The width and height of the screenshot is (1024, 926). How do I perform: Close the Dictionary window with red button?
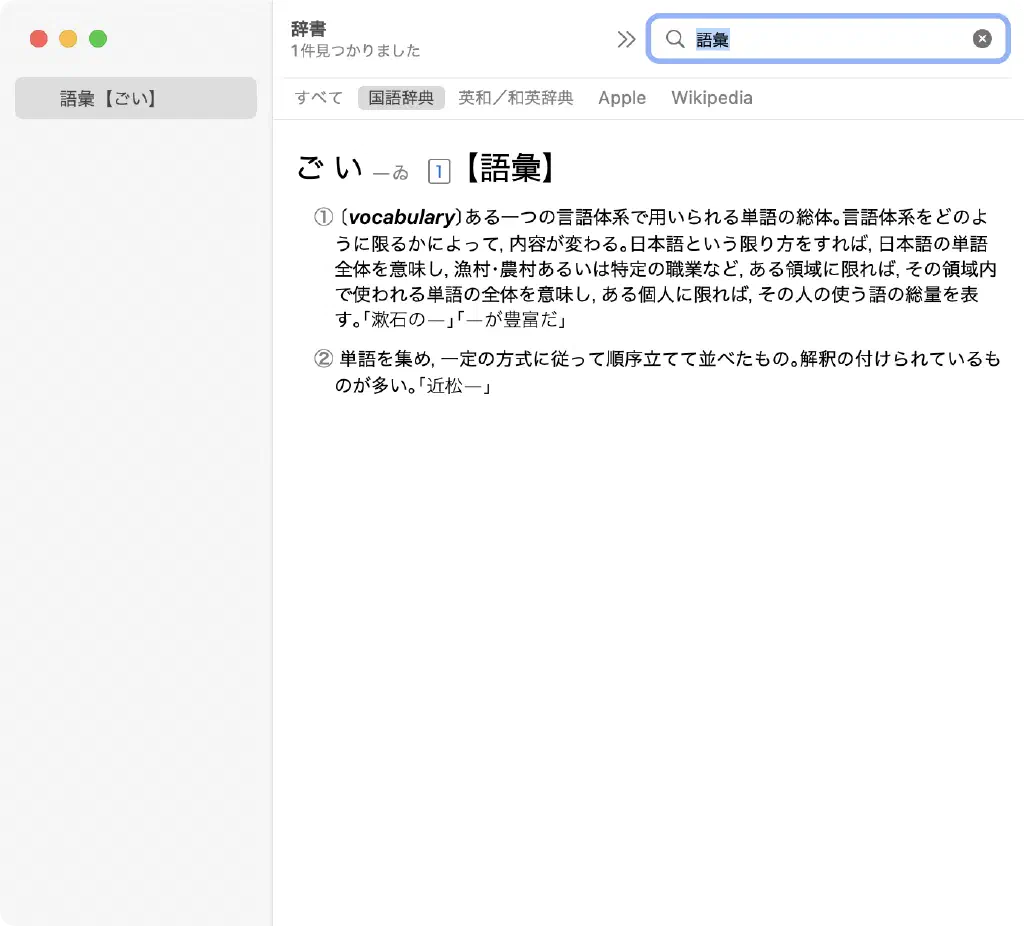pos(39,39)
